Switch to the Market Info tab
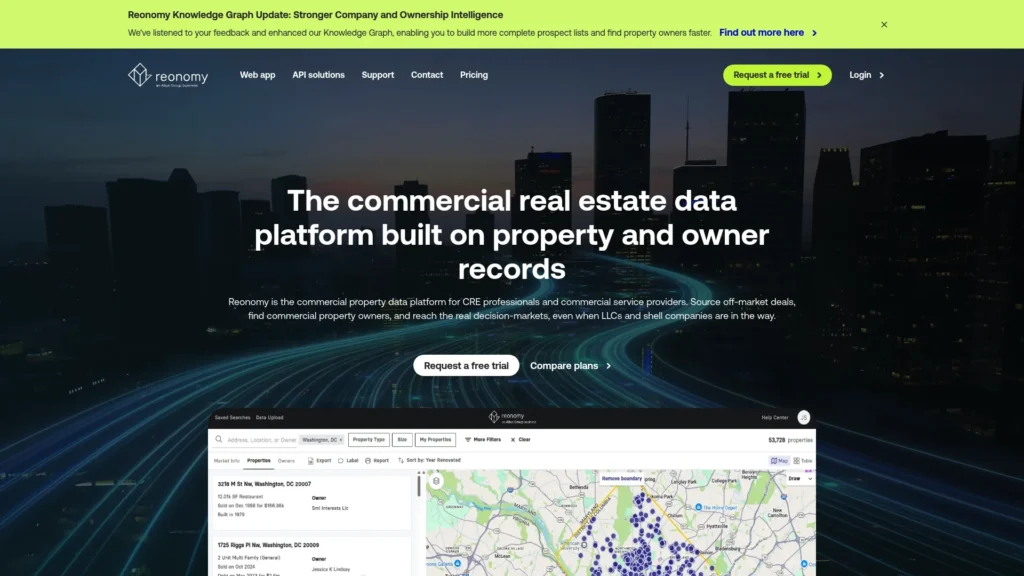 pyautogui.click(x=227, y=461)
